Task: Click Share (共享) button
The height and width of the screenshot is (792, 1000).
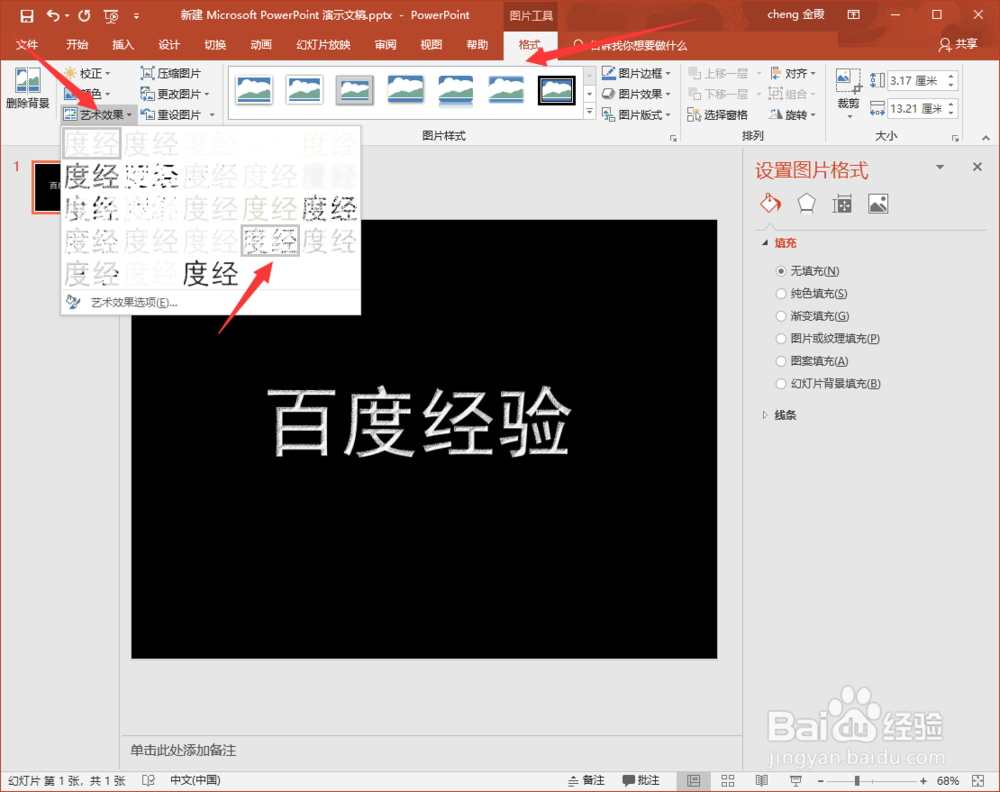Action: (958, 45)
